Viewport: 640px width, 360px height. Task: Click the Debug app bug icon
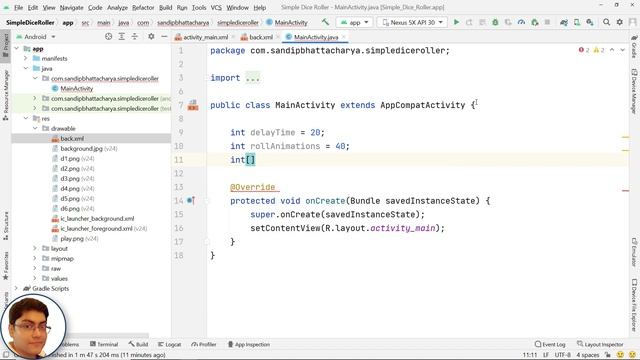(x=495, y=22)
